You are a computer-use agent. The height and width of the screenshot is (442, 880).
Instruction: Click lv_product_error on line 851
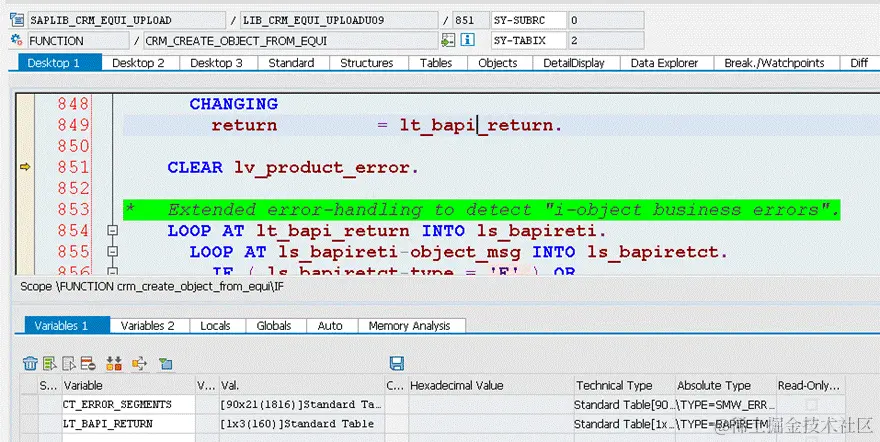point(323,167)
